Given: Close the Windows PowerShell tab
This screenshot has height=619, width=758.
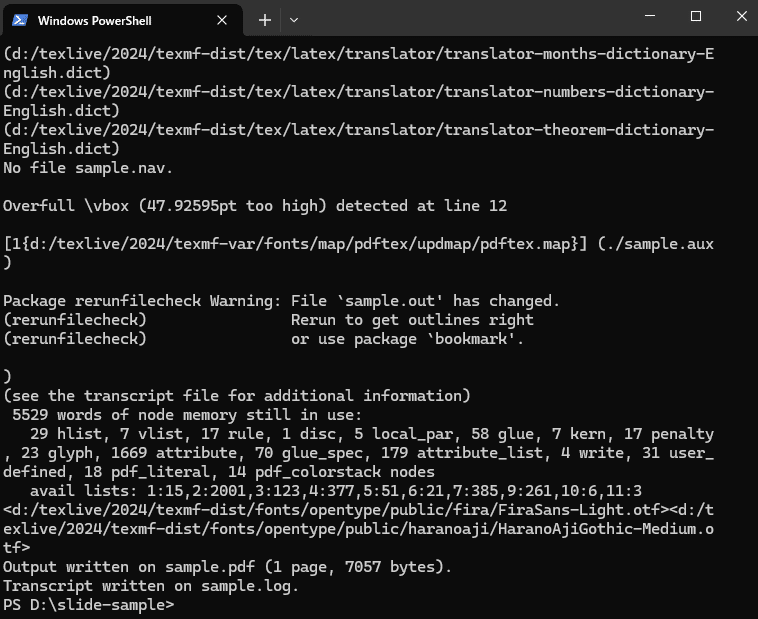Looking at the screenshot, I should pyautogui.click(x=222, y=20).
